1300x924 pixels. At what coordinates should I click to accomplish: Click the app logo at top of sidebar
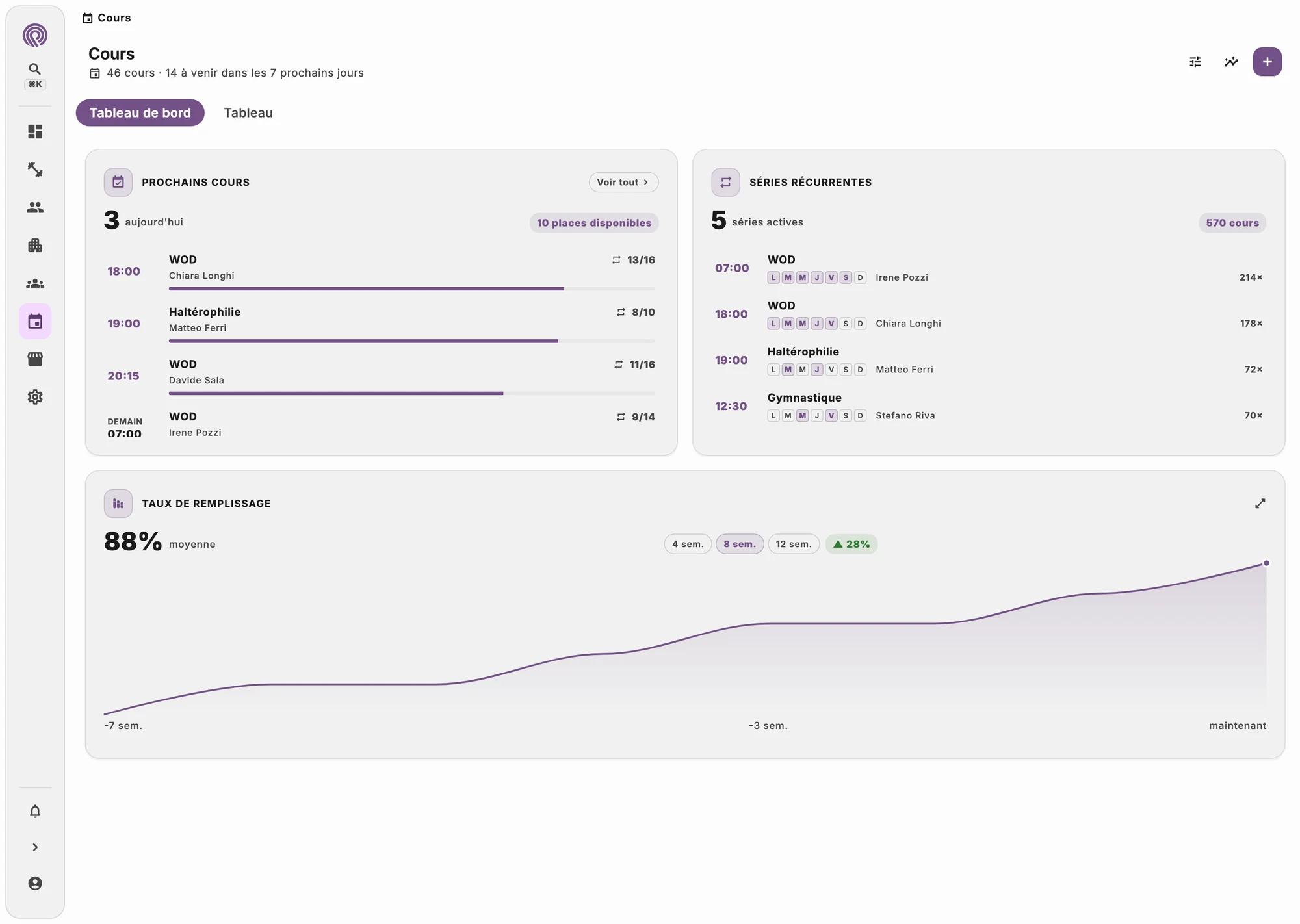pyautogui.click(x=35, y=35)
